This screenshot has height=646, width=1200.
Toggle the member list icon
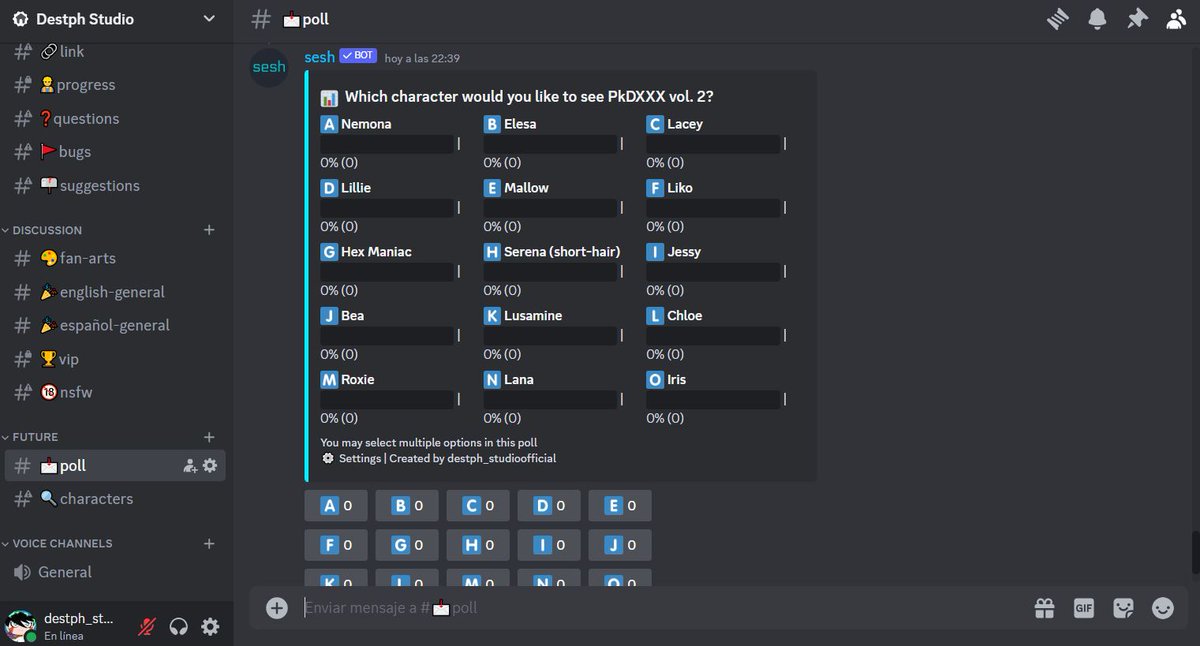[x=1176, y=19]
